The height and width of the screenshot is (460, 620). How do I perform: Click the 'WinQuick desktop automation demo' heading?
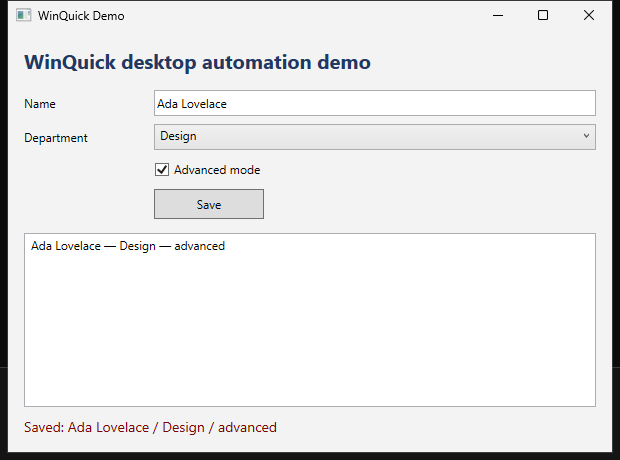click(x=197, y=62)
